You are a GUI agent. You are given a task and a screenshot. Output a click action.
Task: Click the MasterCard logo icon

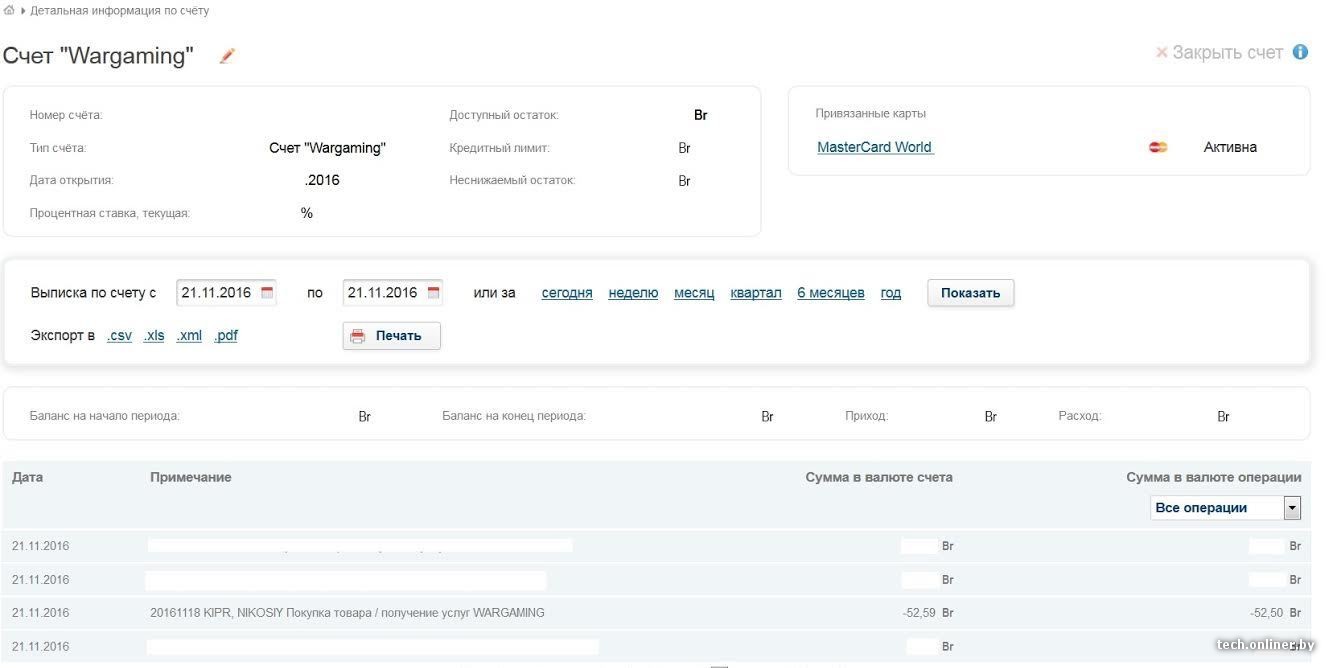pyautogui.click(x=1158, y=148)
